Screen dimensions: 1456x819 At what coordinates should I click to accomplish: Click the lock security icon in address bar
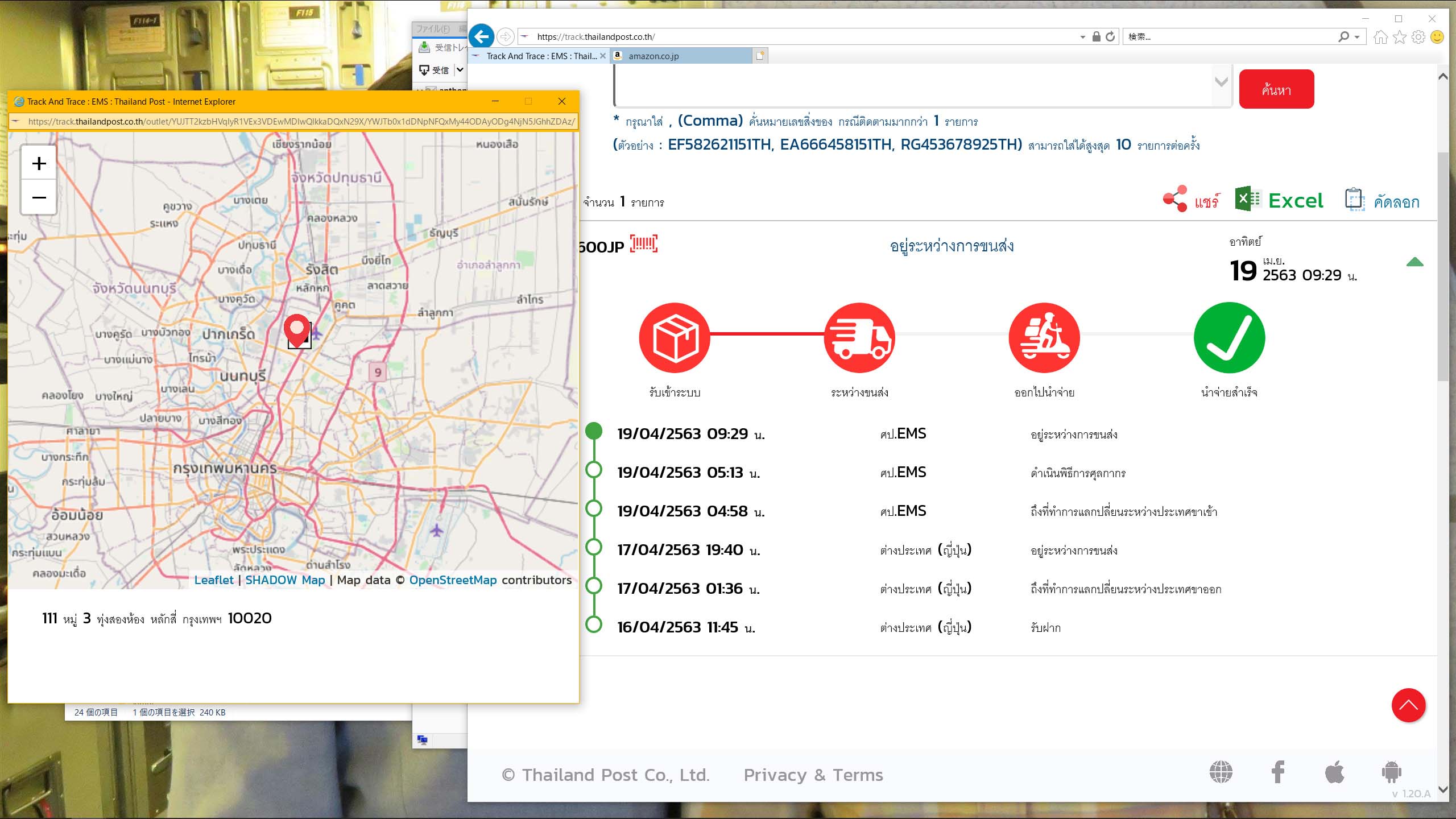(x=1096, y=37)
